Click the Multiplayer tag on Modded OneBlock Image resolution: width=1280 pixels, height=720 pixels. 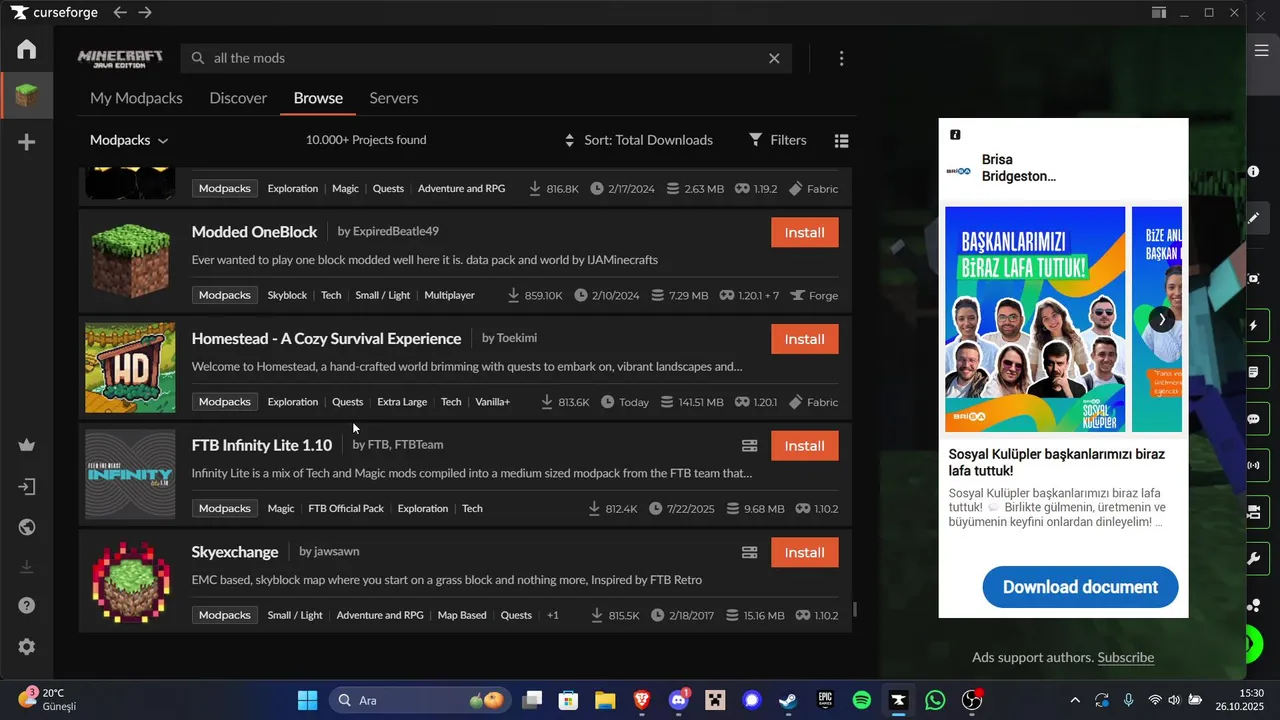click(x=449, y=295)
